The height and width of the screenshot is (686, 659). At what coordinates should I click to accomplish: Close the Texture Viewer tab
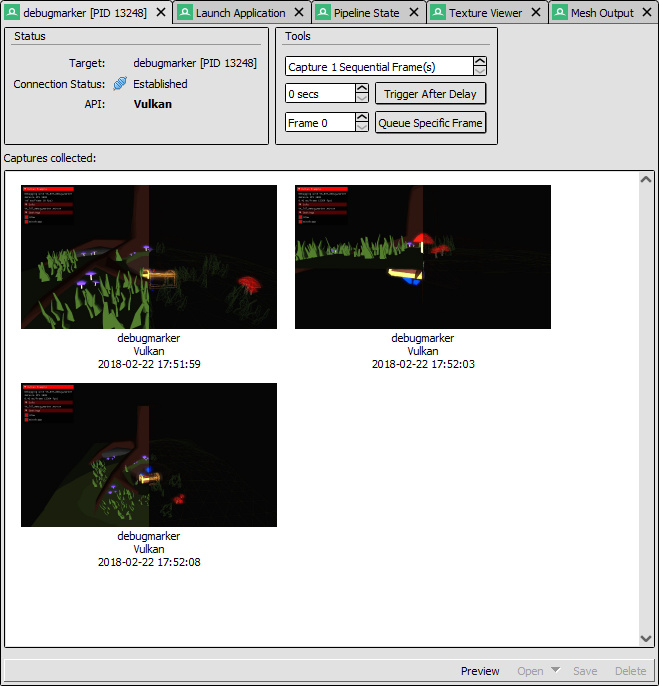[x=536, y=12]
